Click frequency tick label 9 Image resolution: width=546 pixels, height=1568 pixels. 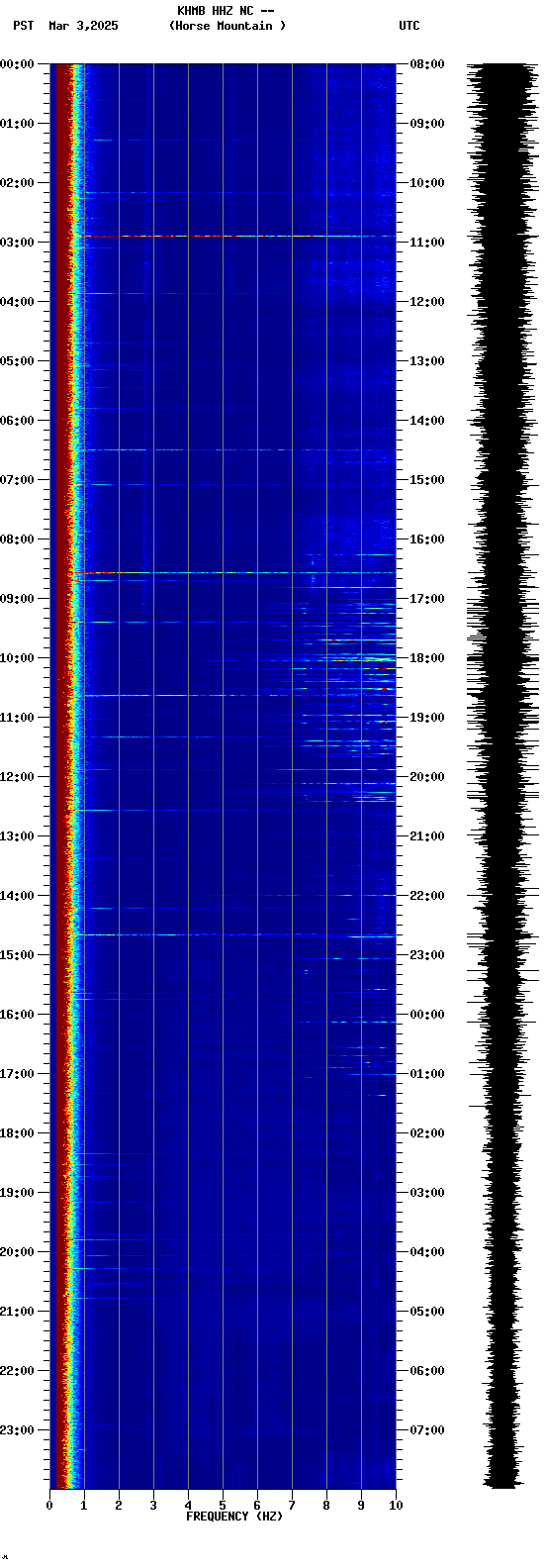pyautogui.click(x=361, y=1506)
